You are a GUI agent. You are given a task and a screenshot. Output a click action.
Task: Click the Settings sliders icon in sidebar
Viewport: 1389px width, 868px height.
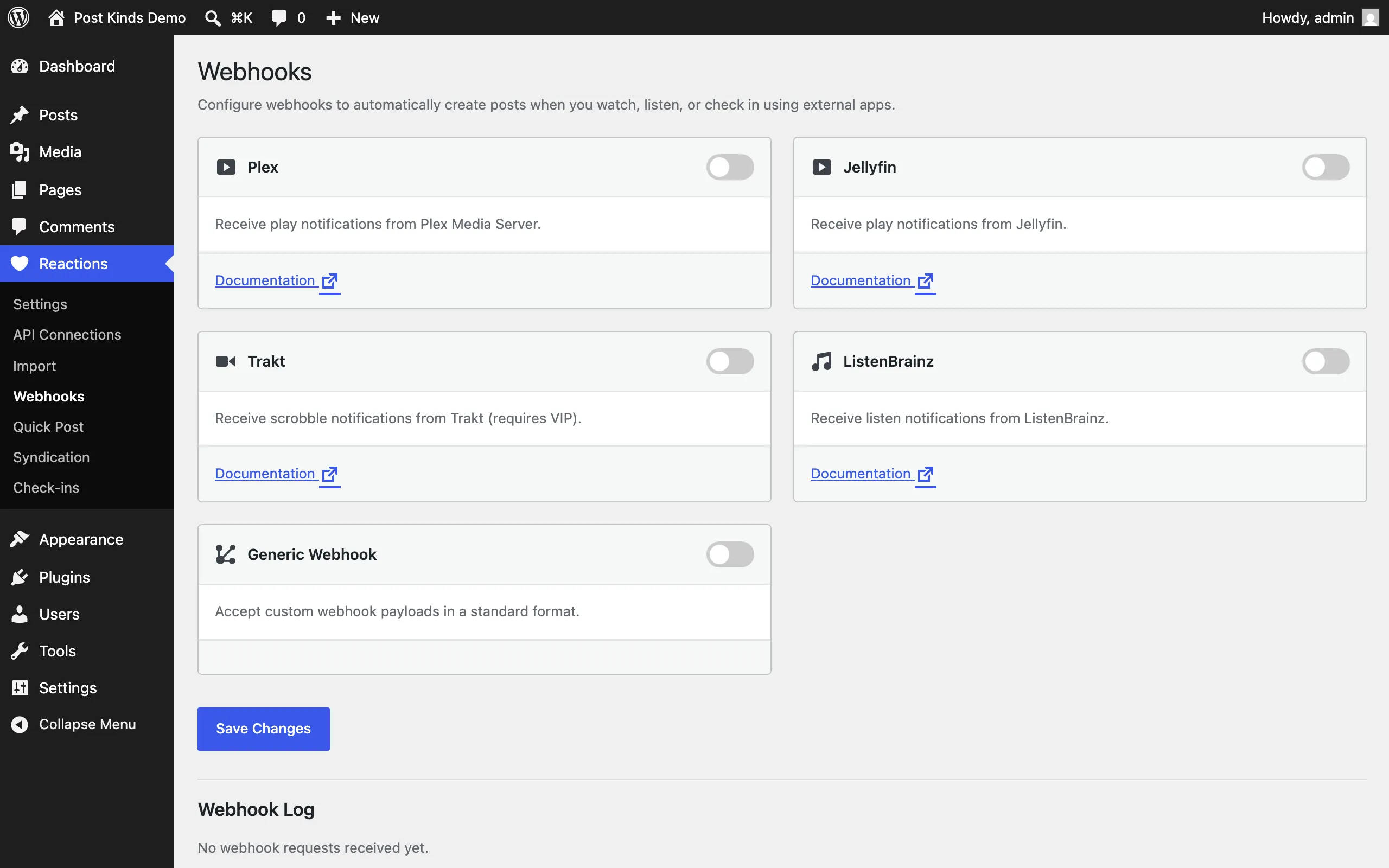tap(20, 688)
